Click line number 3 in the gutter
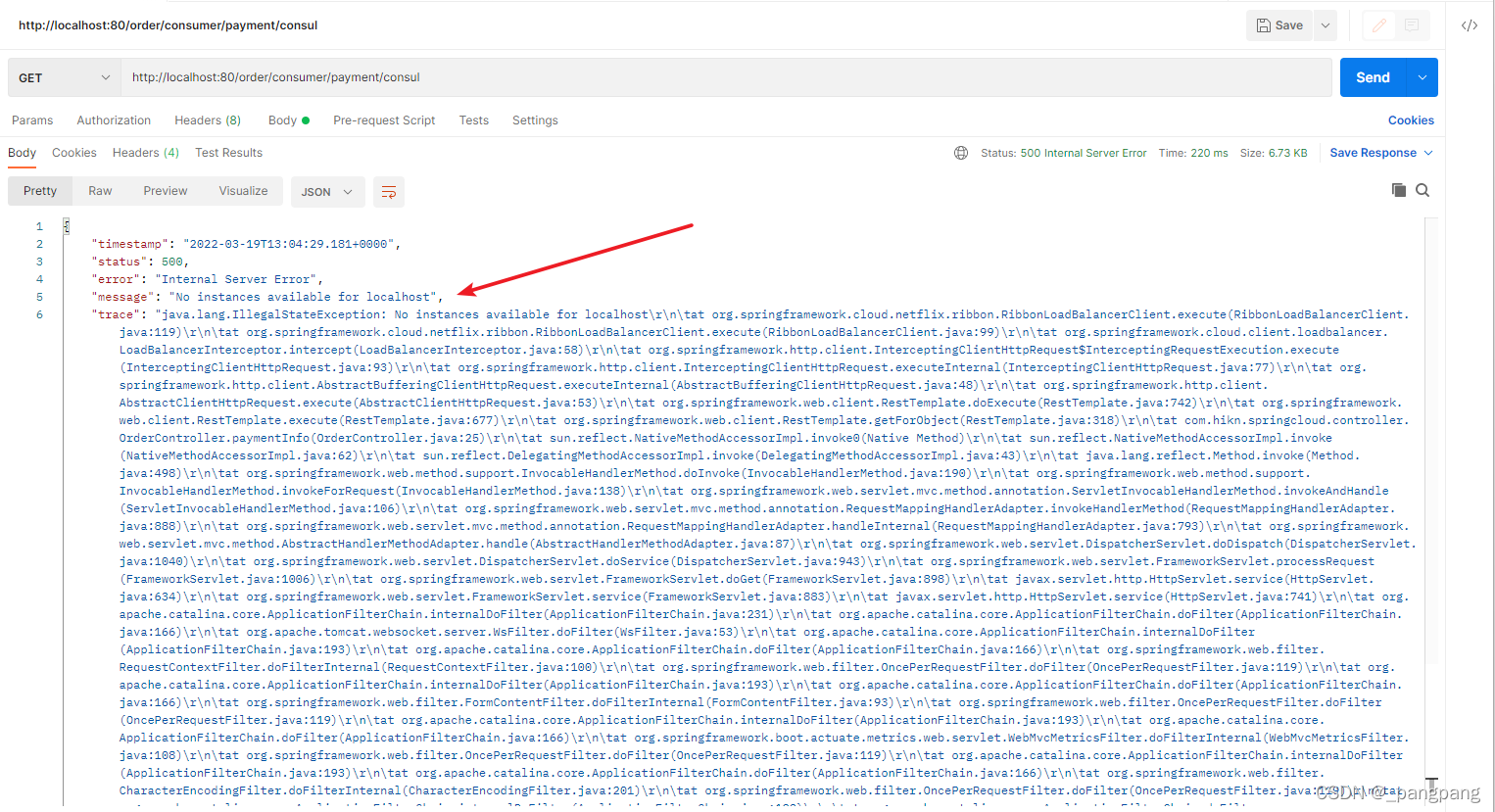 [x=39, y=262]
